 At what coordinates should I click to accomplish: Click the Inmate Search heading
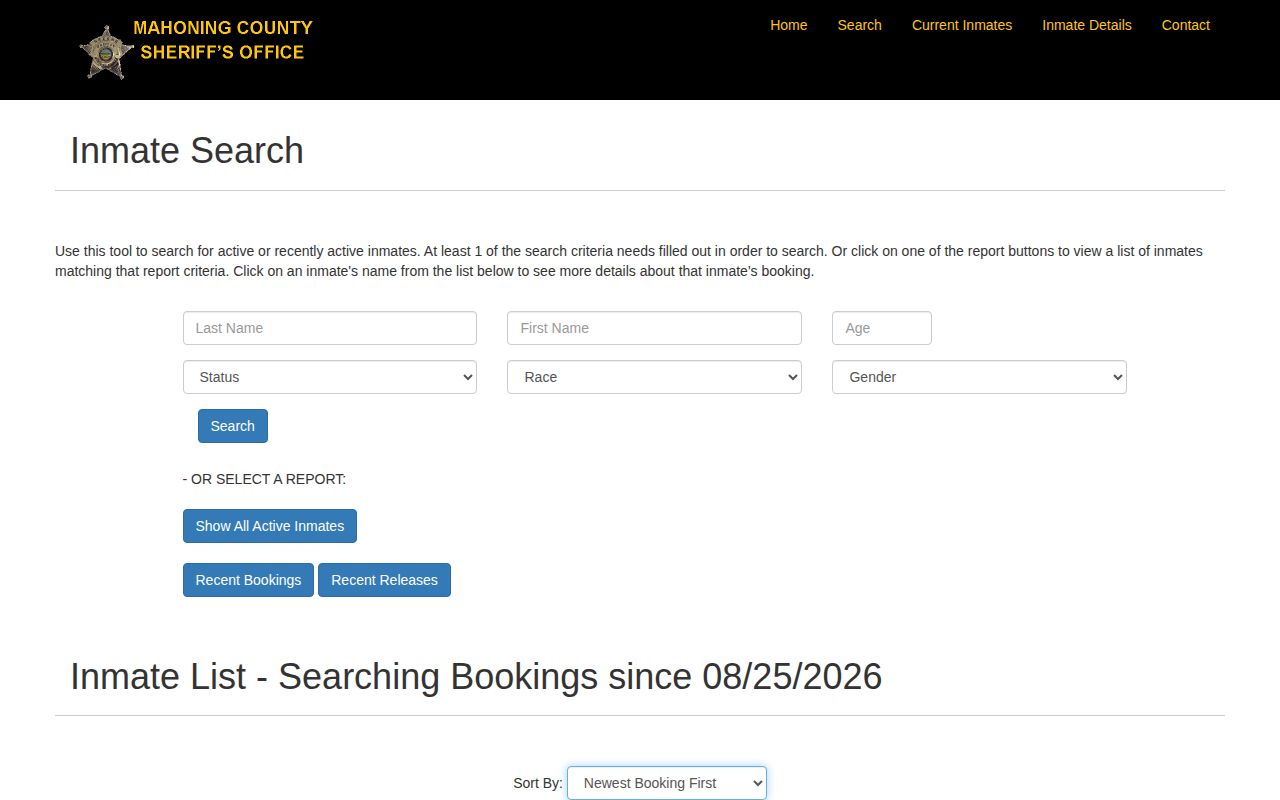187,151
